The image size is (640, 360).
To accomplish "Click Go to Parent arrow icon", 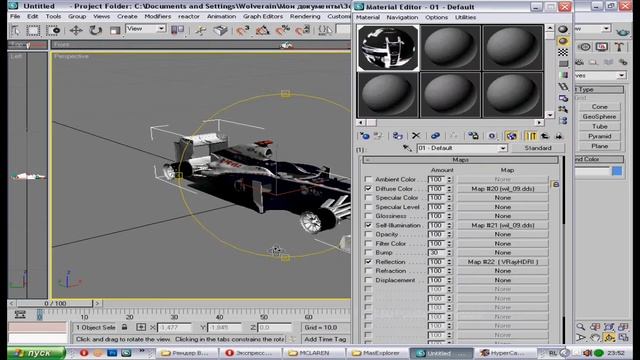I will [x=545, y=136].
